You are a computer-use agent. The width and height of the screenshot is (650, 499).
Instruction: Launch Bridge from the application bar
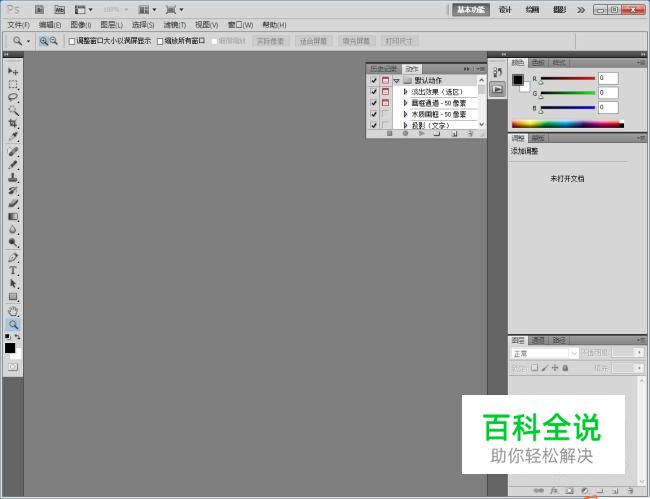39,9
